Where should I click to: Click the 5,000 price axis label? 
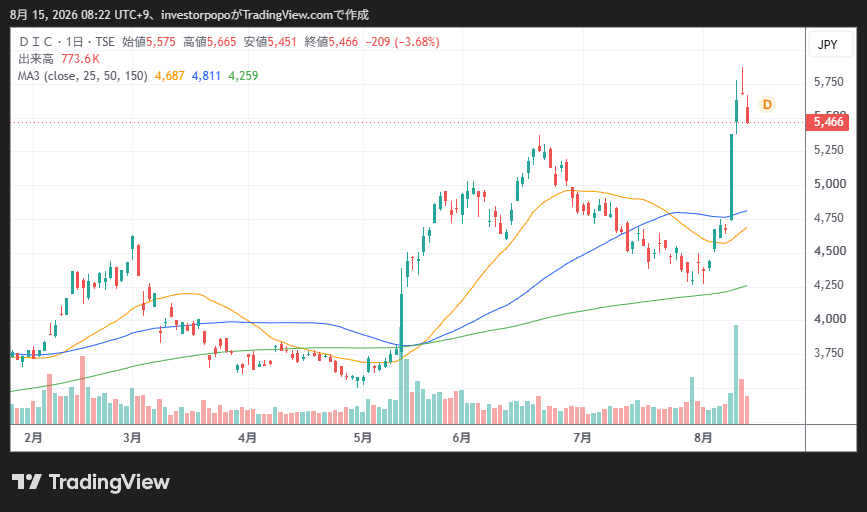pyautogui.click(x=830, y=184)
